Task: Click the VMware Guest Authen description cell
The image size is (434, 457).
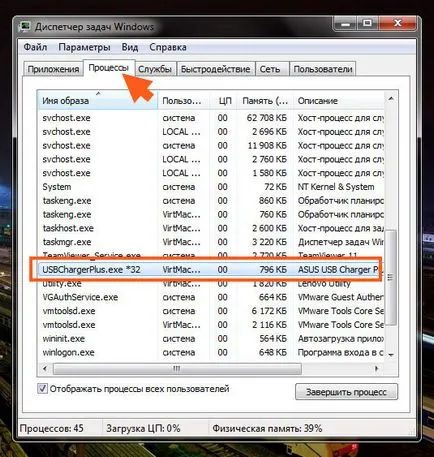Action: coord(340,297)
